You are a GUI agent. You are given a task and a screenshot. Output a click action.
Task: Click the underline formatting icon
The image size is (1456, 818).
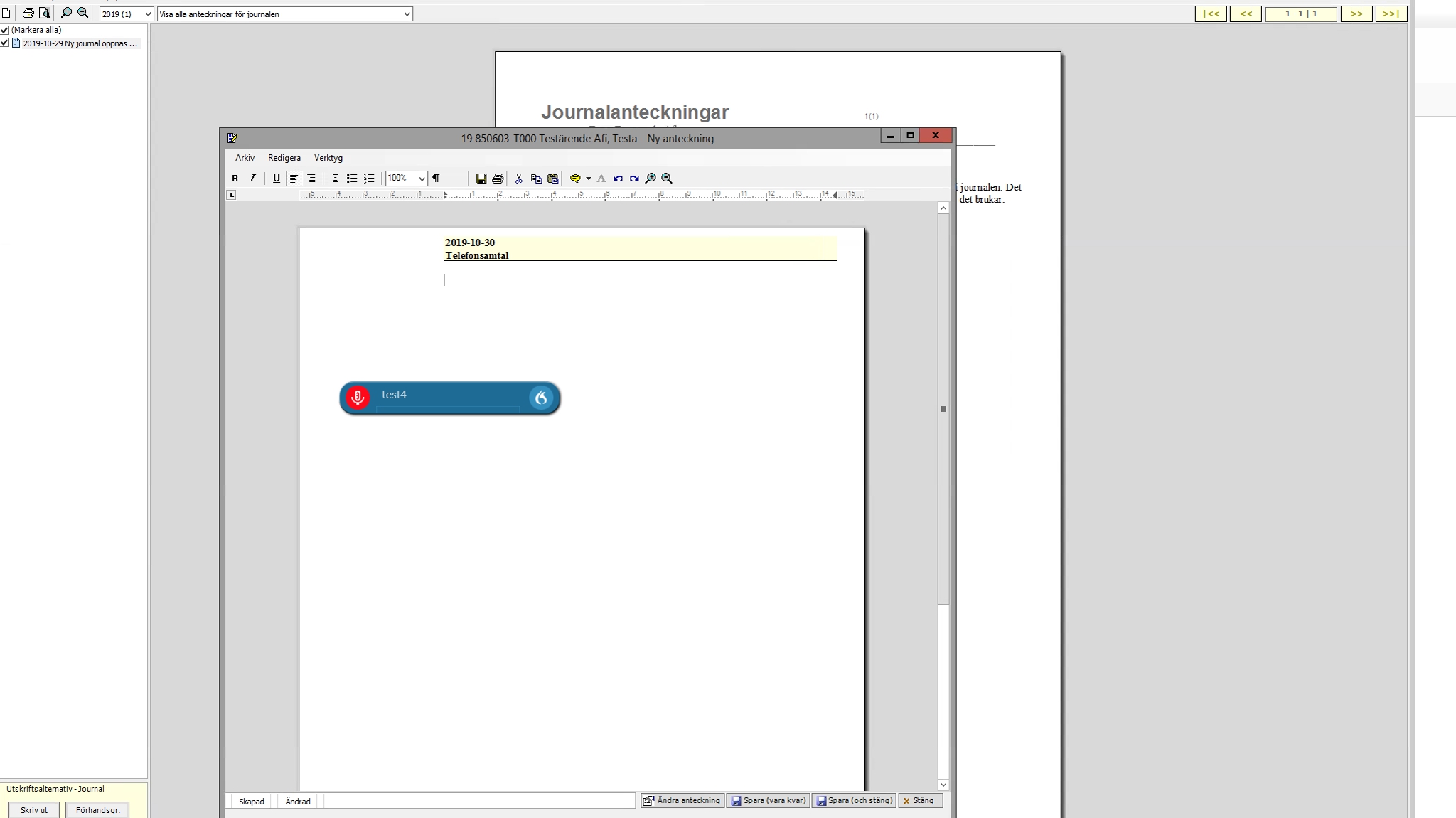(x=276, y=179)
